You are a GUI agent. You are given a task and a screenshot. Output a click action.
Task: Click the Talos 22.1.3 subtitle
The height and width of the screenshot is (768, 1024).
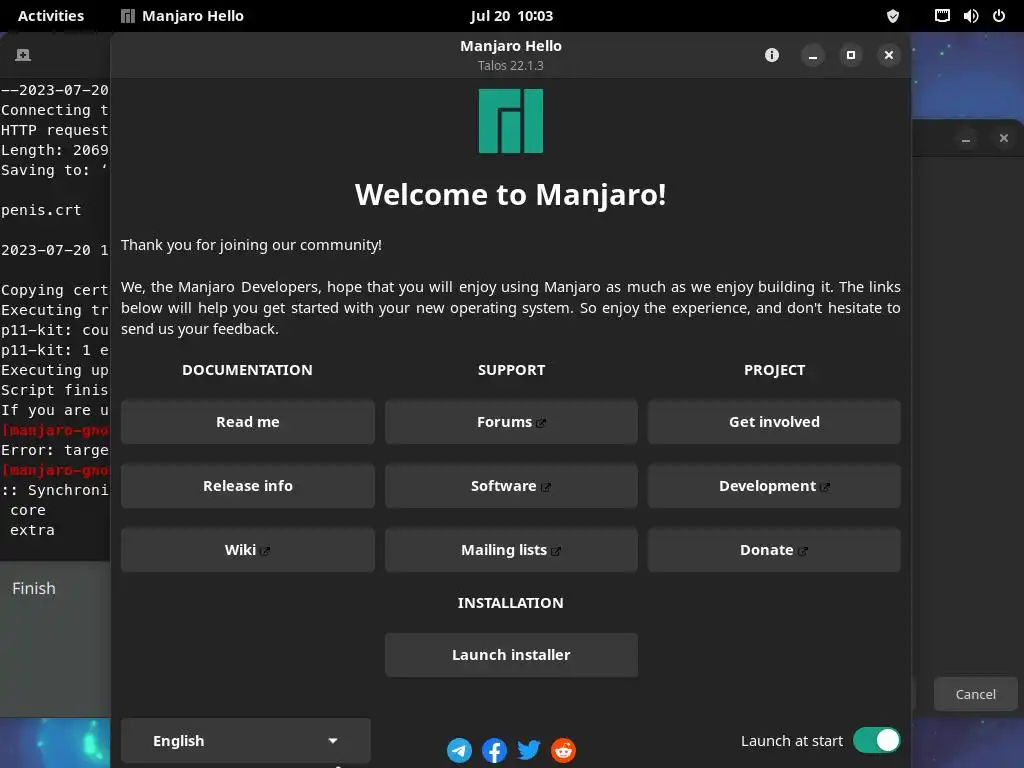pos(511,65)
